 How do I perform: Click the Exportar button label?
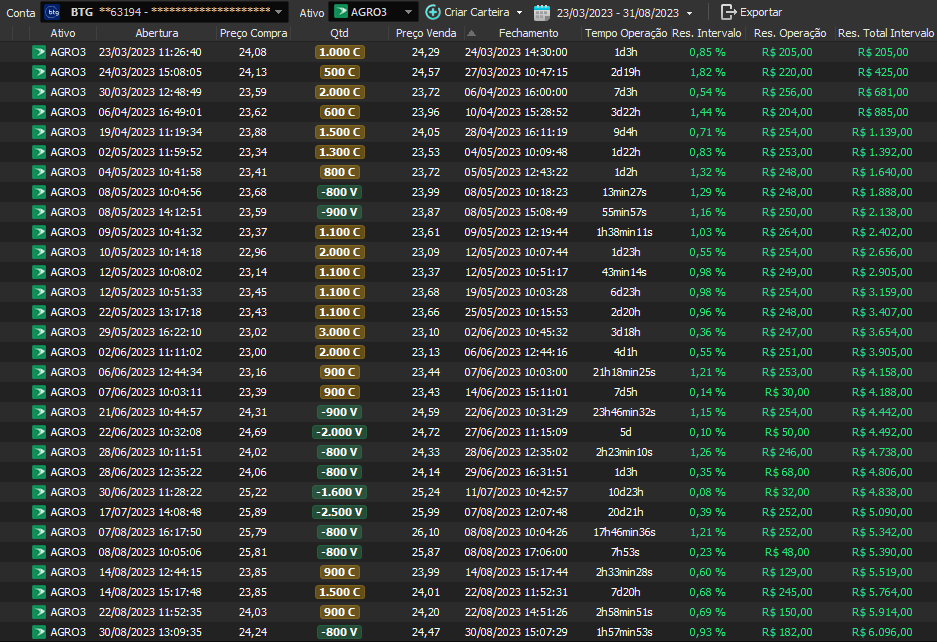click(761, 12)
